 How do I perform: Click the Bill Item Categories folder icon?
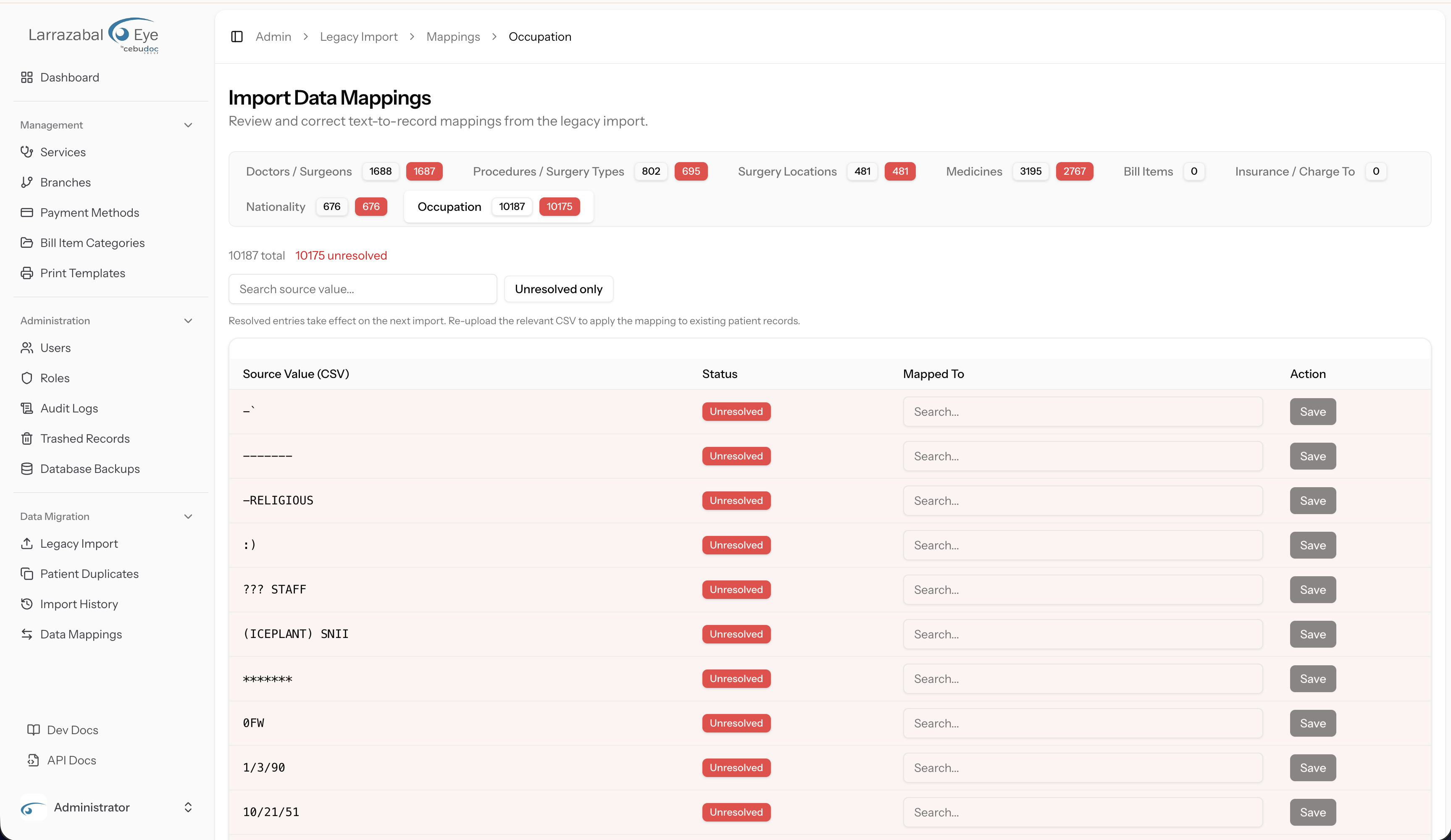(x=26, y=243)
